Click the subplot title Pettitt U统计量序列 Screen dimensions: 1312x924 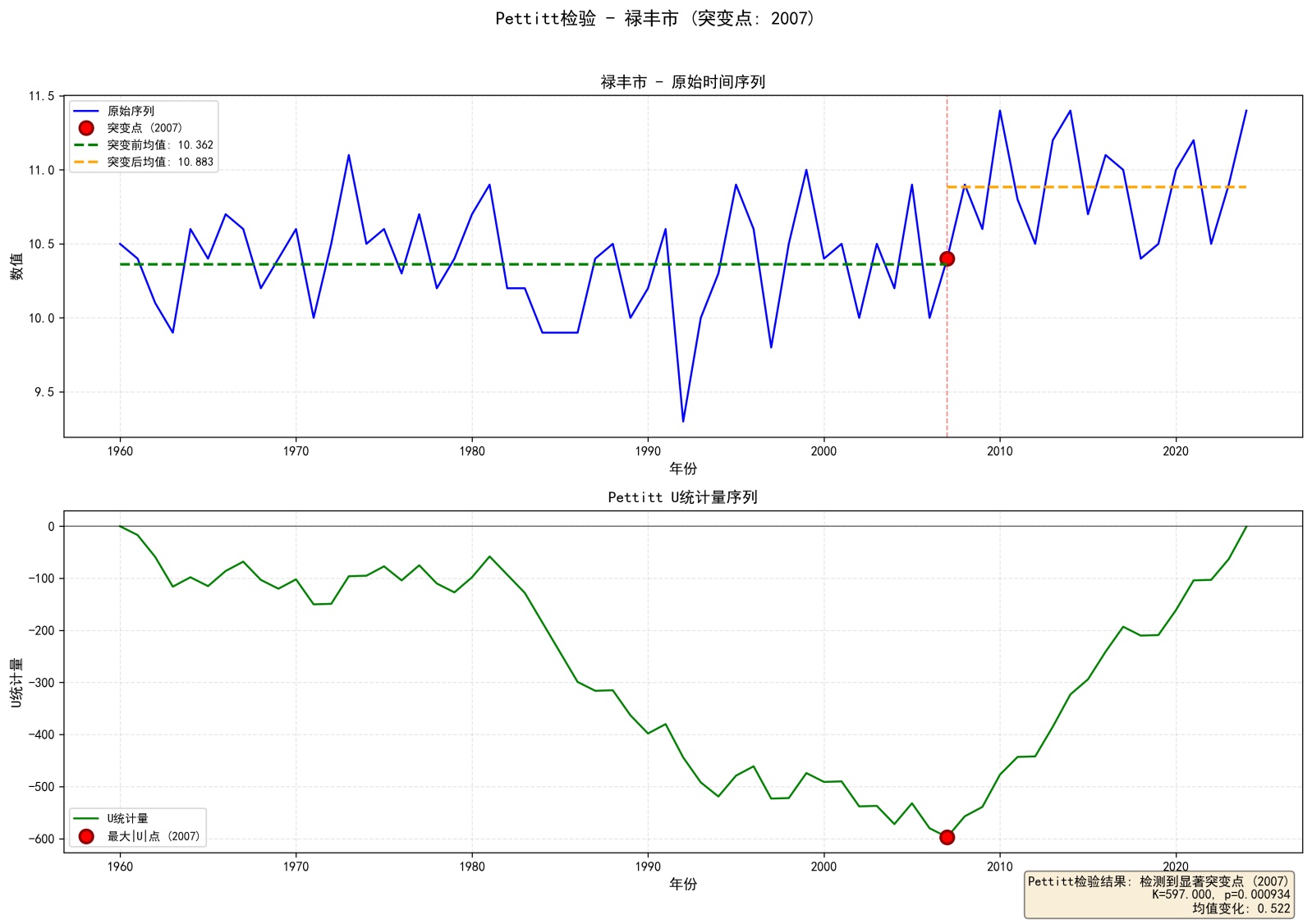(x=682, y=497)
